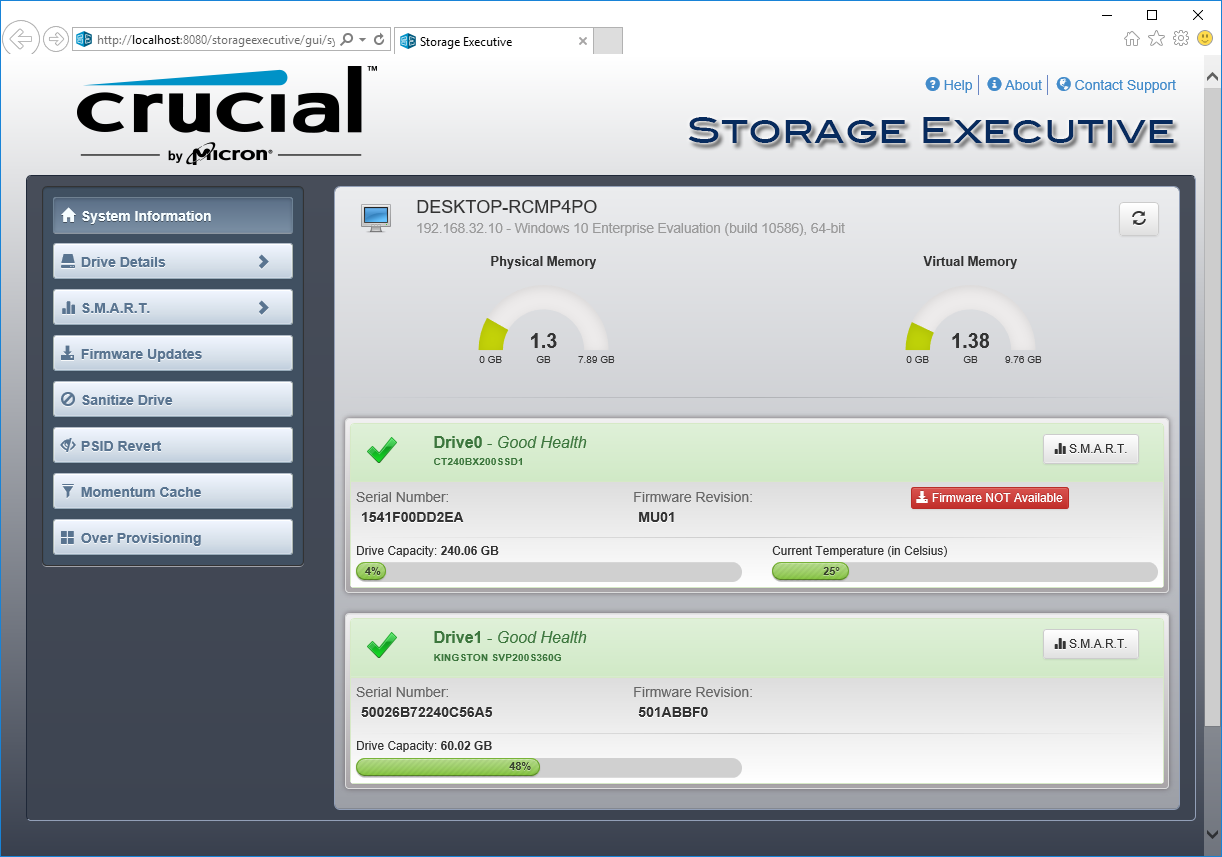Click the refresh system info icon

[x=1139, y=219]
